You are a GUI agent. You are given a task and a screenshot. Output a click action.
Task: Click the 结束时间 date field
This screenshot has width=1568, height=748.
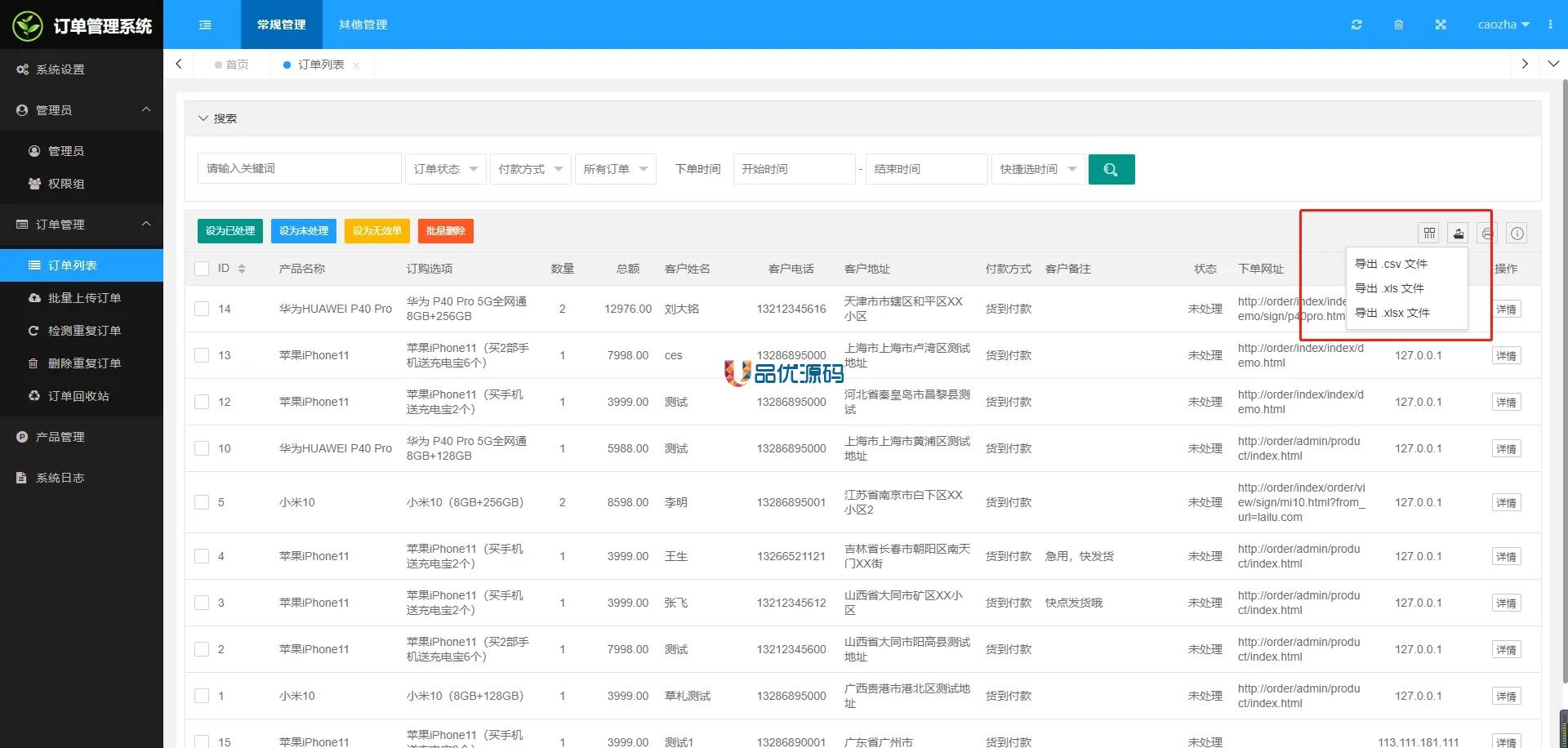point(927,169)
